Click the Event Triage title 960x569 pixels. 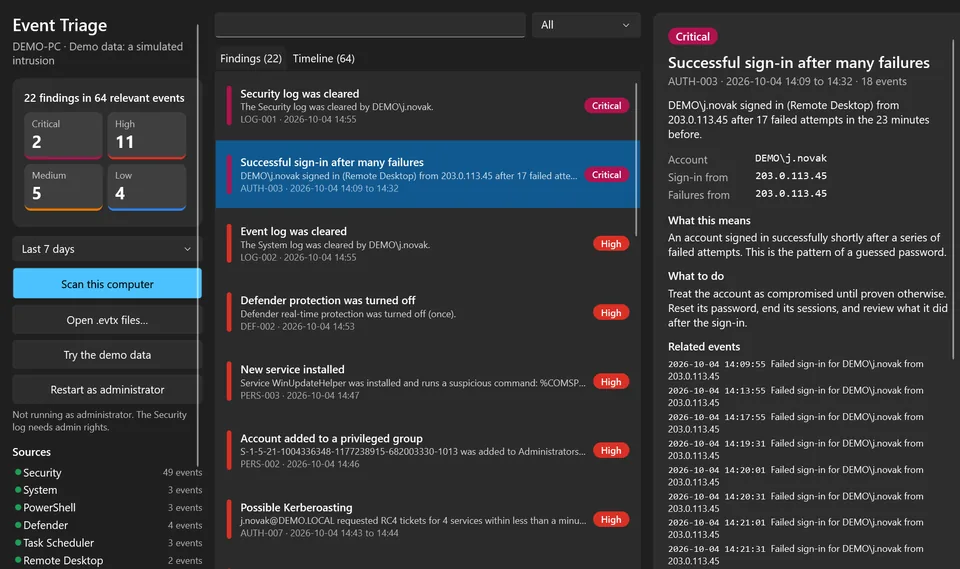click(x=59, y=25)
